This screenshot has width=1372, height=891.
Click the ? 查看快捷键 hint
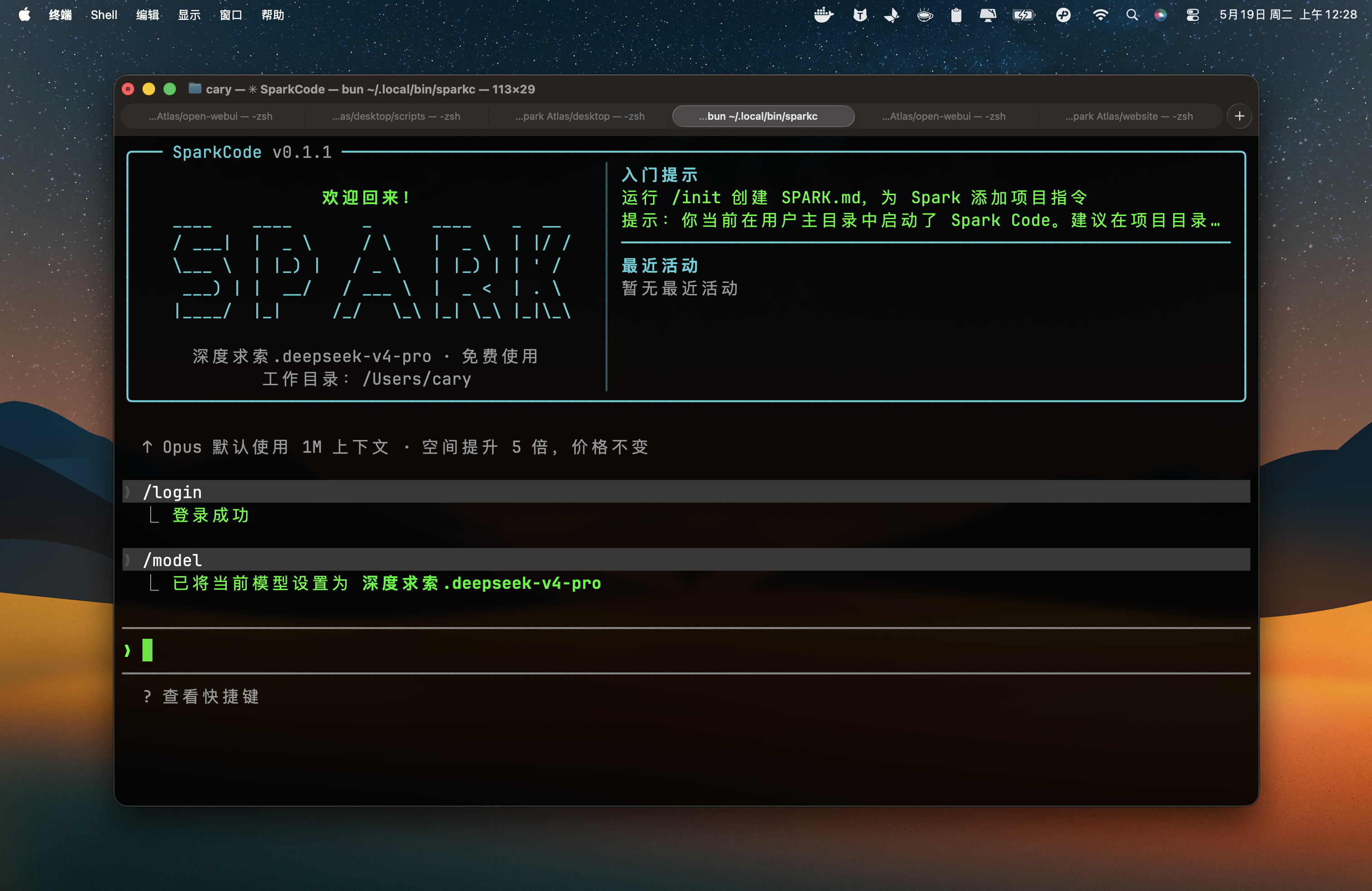(x=201, y=697)
